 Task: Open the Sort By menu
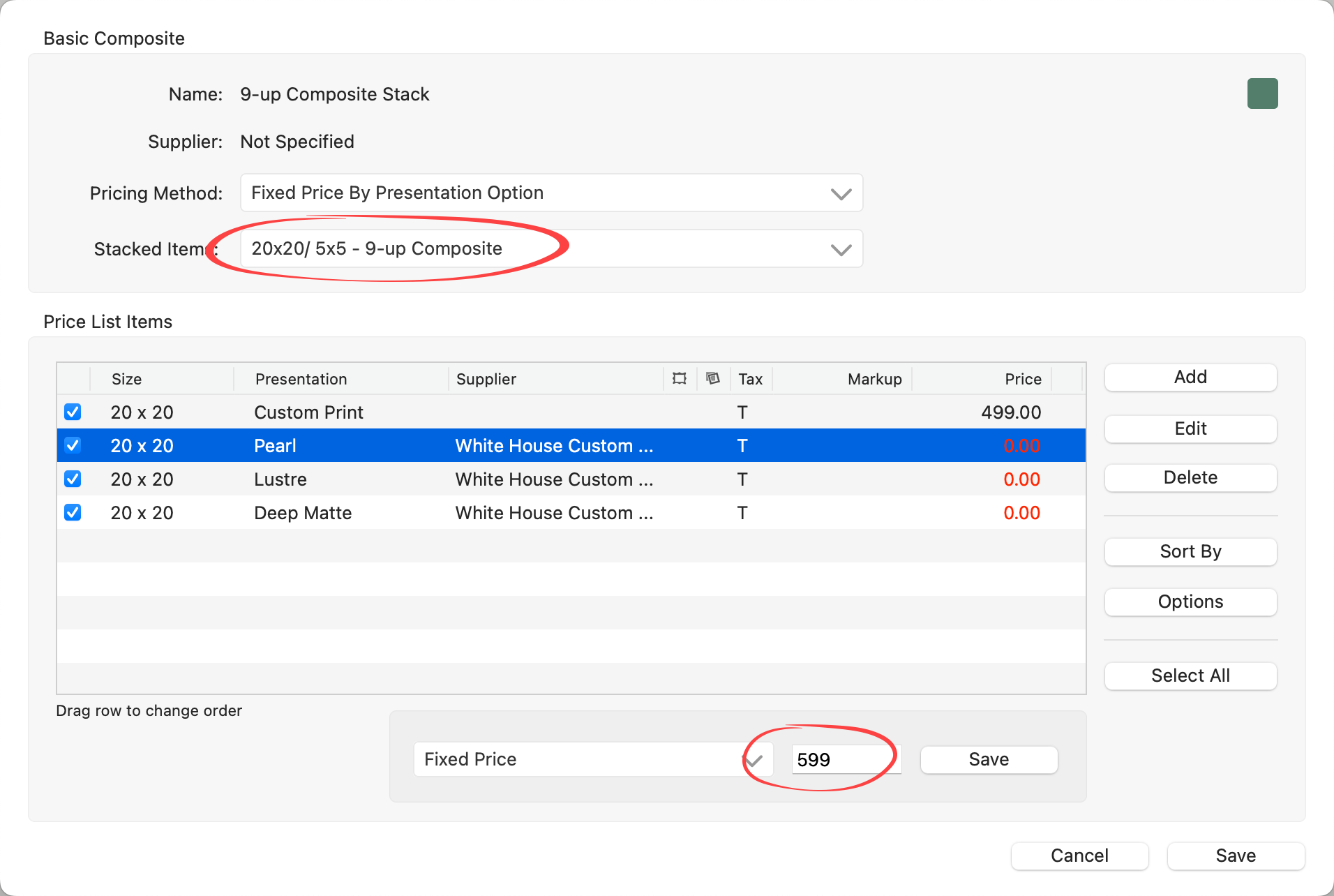1190,552
